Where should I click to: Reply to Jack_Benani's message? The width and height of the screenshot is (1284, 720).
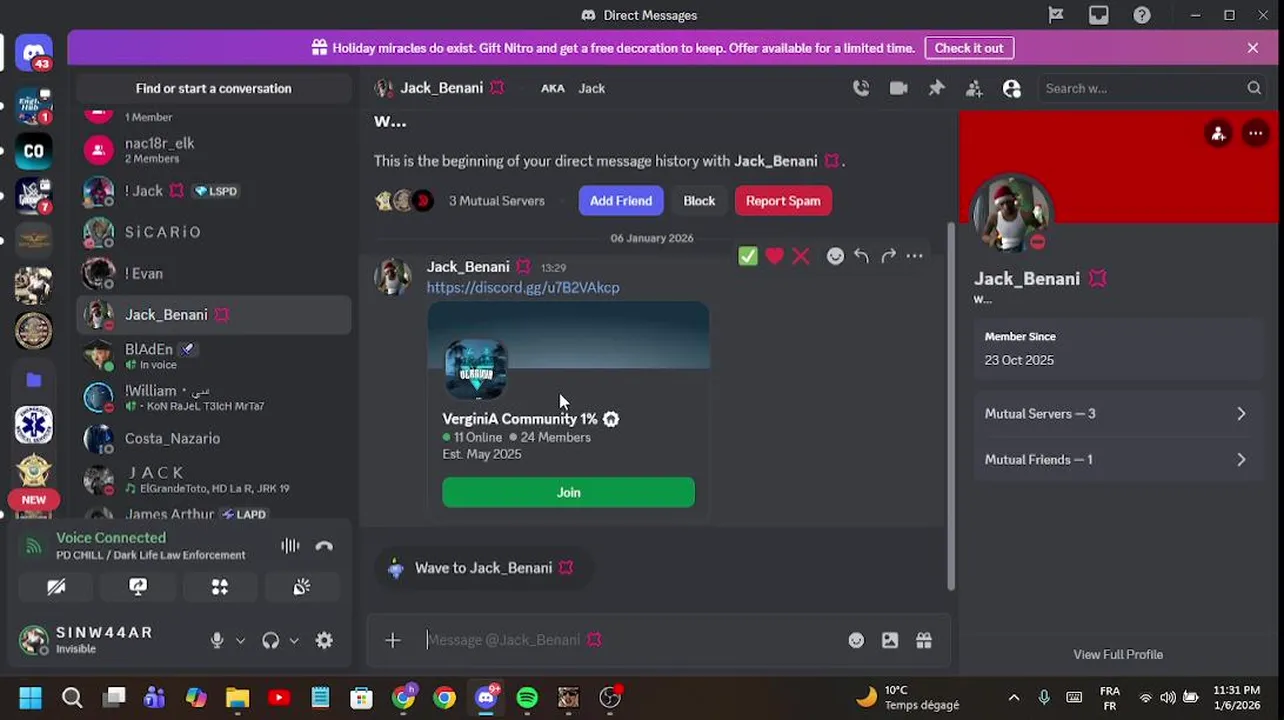(861, 256)
